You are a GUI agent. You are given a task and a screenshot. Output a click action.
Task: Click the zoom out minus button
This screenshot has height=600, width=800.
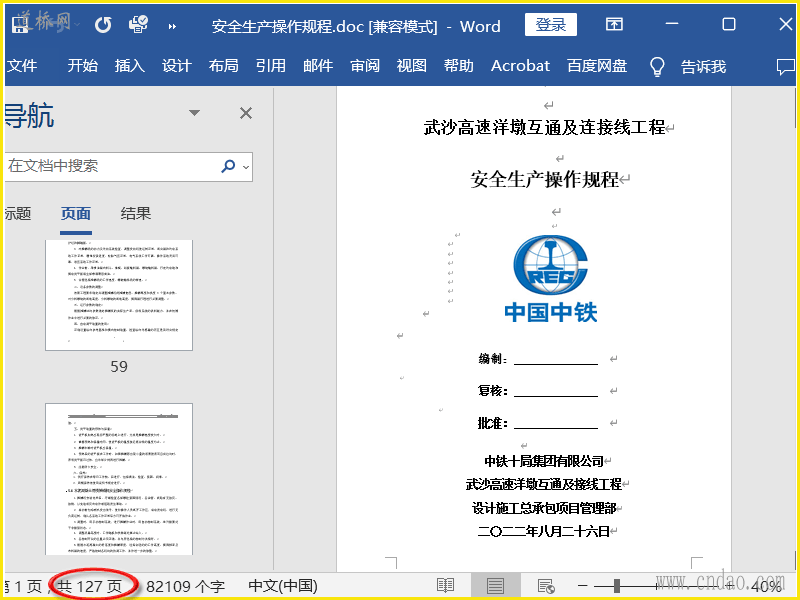point(583,586)
